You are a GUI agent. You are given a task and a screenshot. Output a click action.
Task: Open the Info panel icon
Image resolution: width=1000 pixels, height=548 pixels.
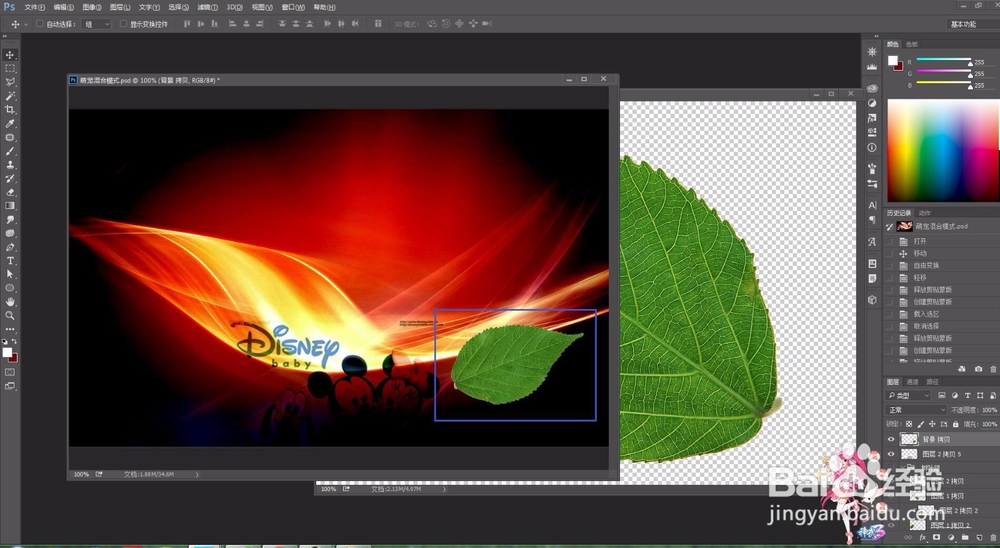point(872,147)
